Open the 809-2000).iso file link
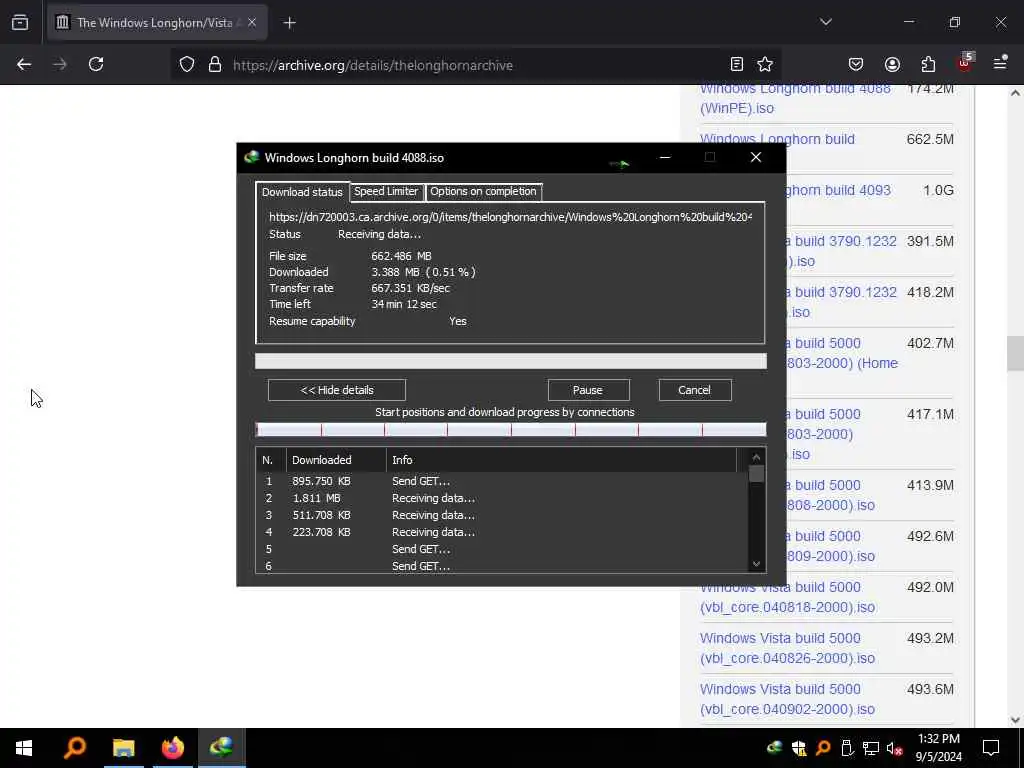Image resolution: width=1024 pixels, height=768 pixels. click(x=830, y=556)
